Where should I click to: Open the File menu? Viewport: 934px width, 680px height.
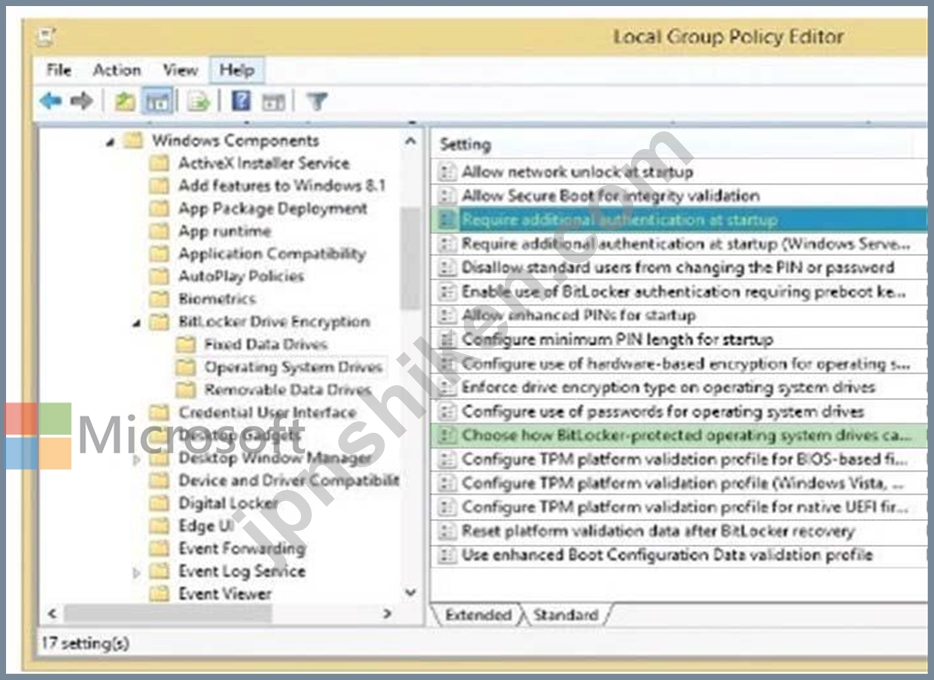(59, 70)
